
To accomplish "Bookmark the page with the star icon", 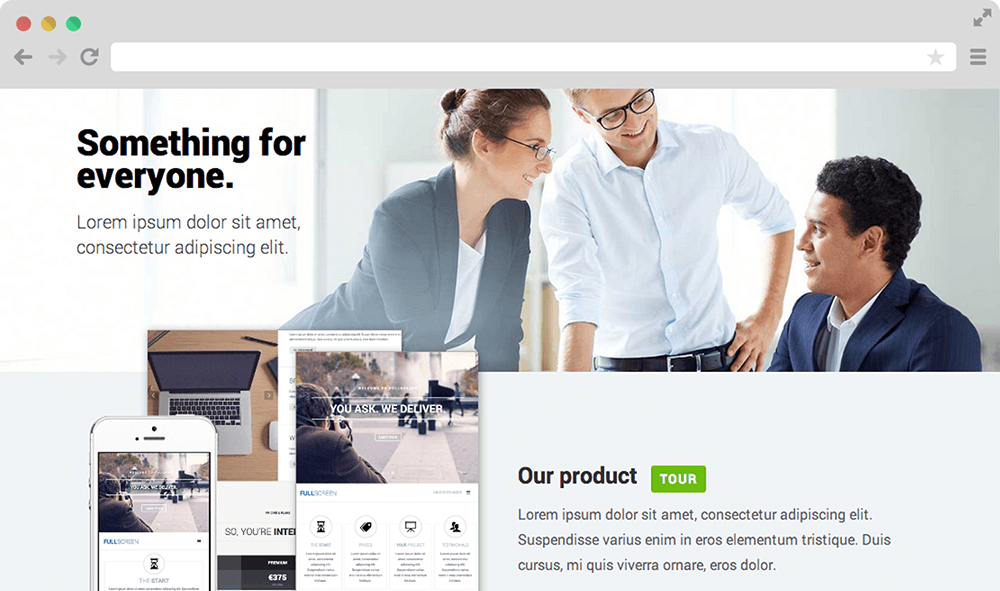I will tap(935, 57).
